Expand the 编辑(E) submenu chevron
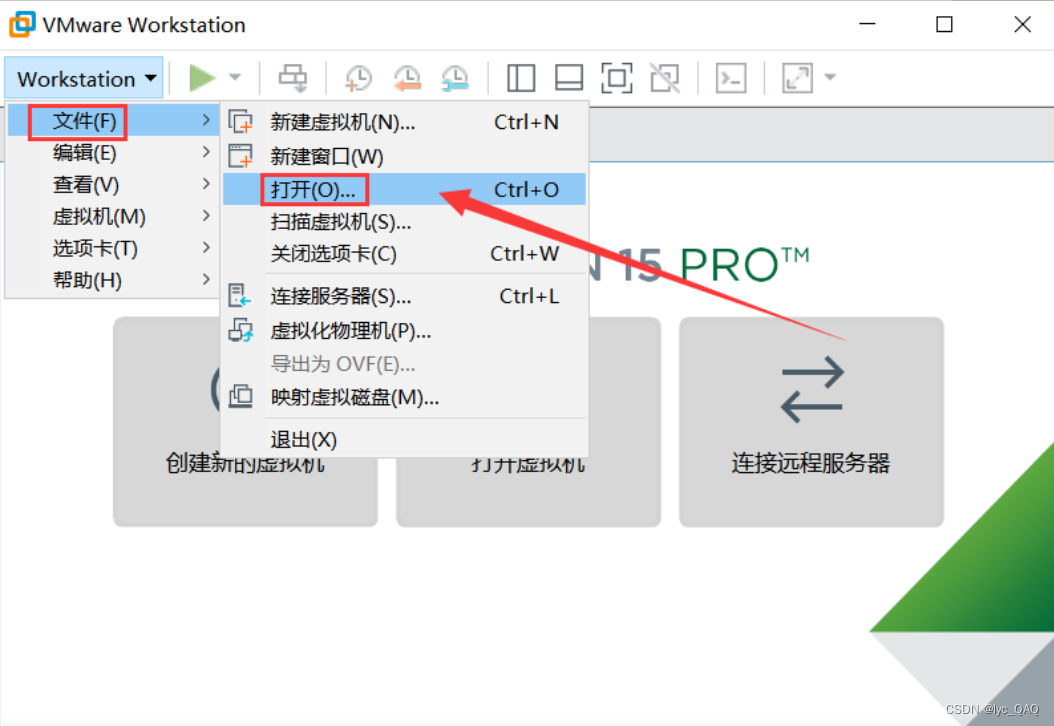The width and height of the screenshot is (1054, 726). coord(206,152)
